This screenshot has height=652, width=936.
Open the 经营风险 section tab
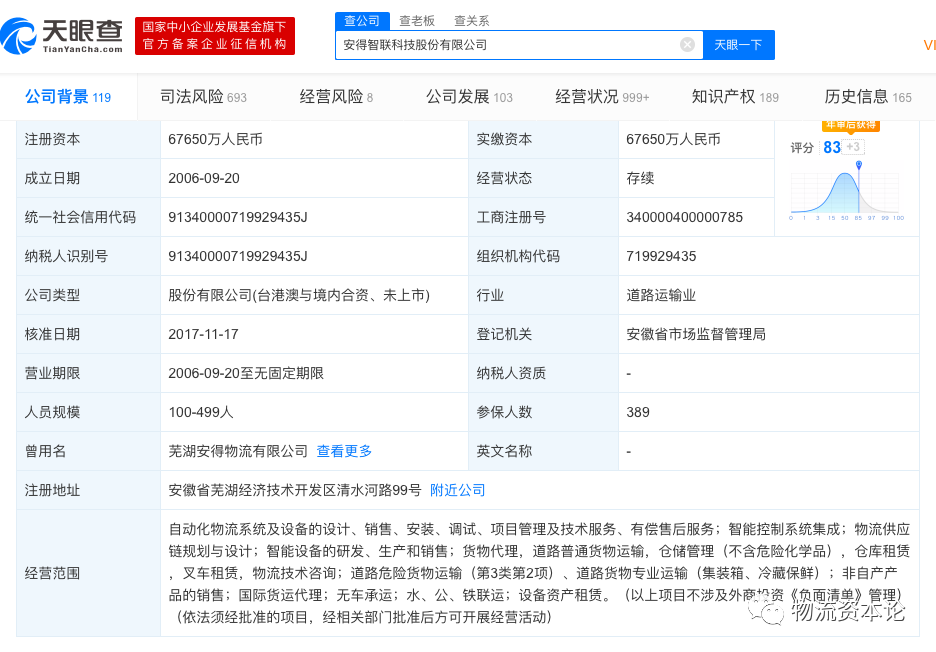[x=336, y=97]
